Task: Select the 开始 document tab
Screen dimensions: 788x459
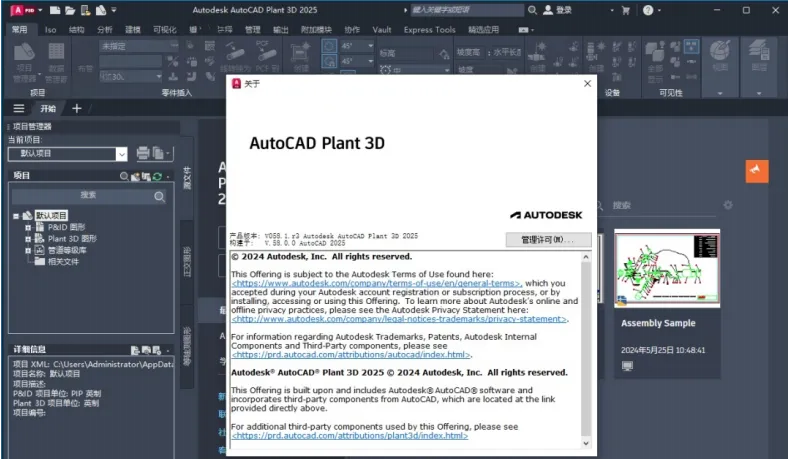Action: coord(48,108)
